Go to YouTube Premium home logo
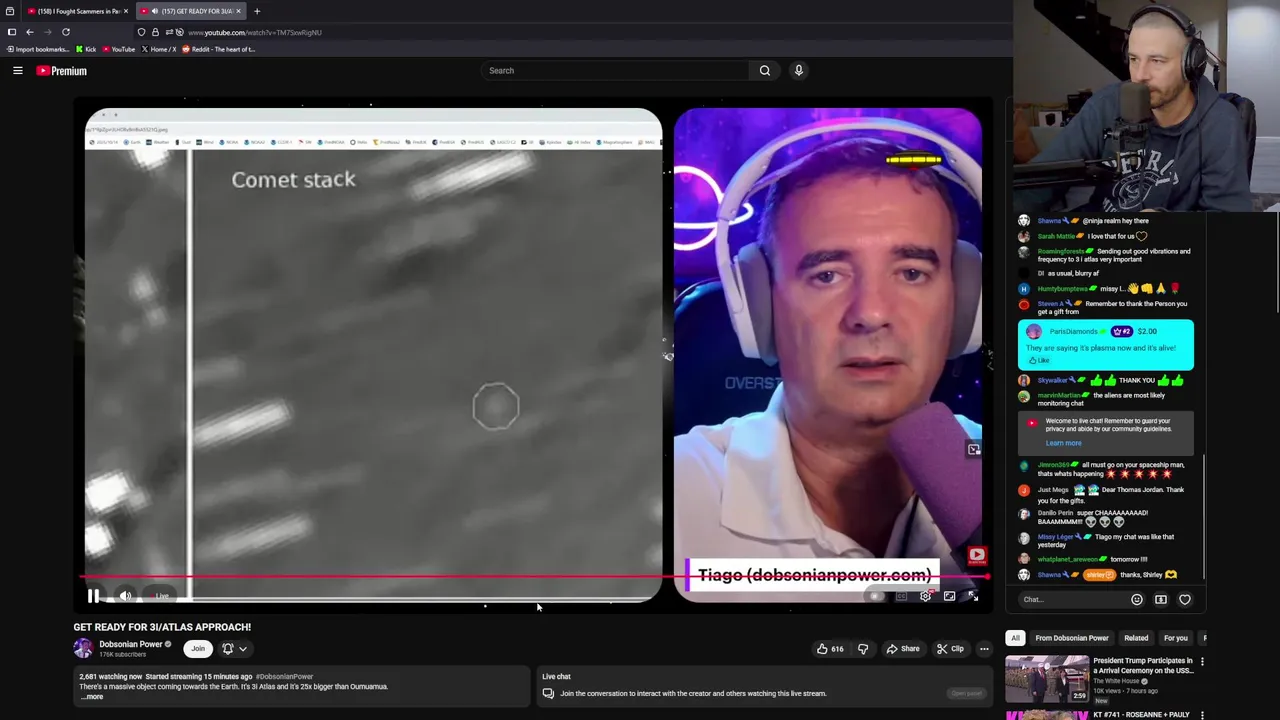 pos(62,71)
